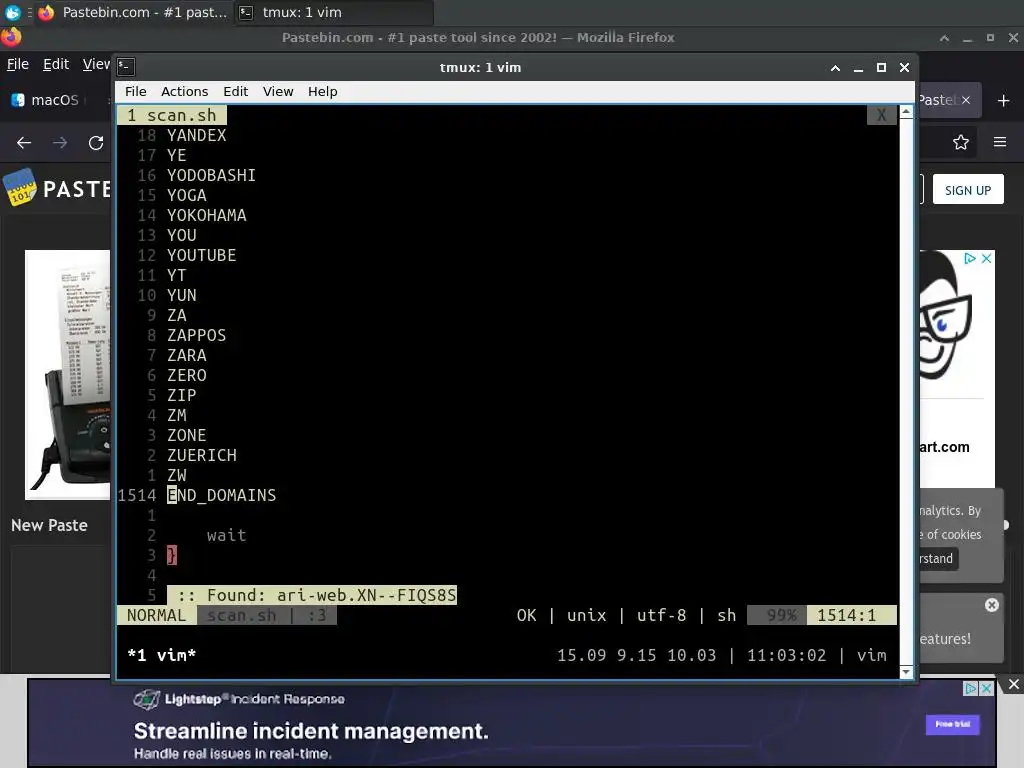
Task: Click the ZAPPOS line in vim
Action: (196, 335)
